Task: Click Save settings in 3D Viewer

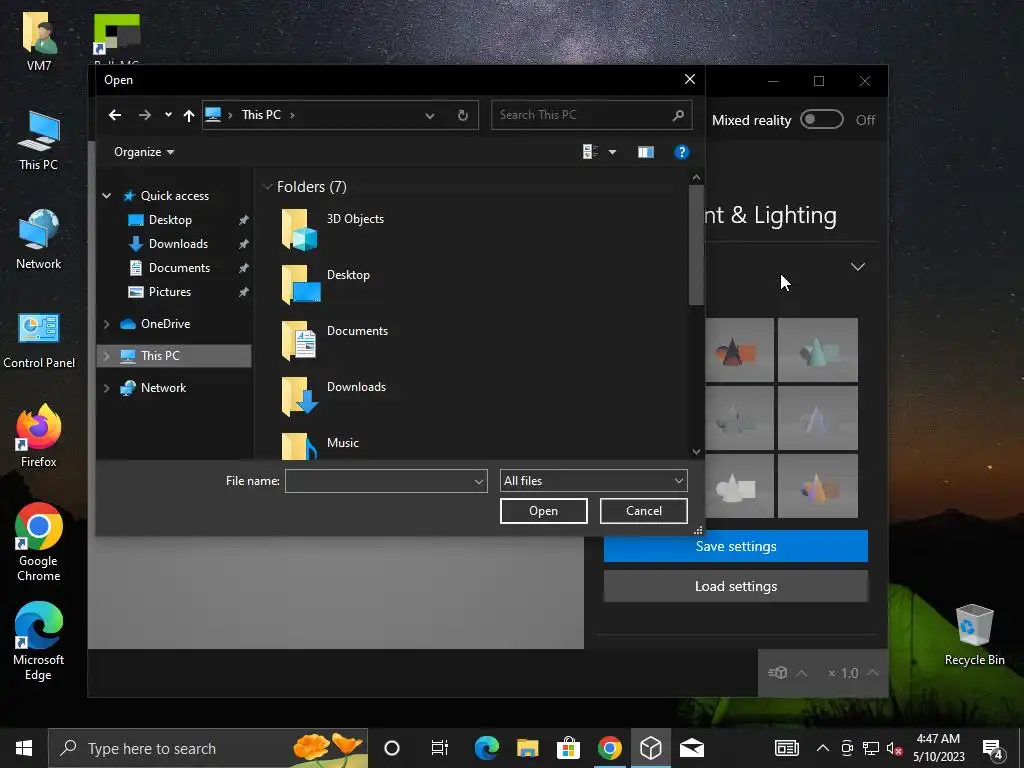Action: [735, 547]
